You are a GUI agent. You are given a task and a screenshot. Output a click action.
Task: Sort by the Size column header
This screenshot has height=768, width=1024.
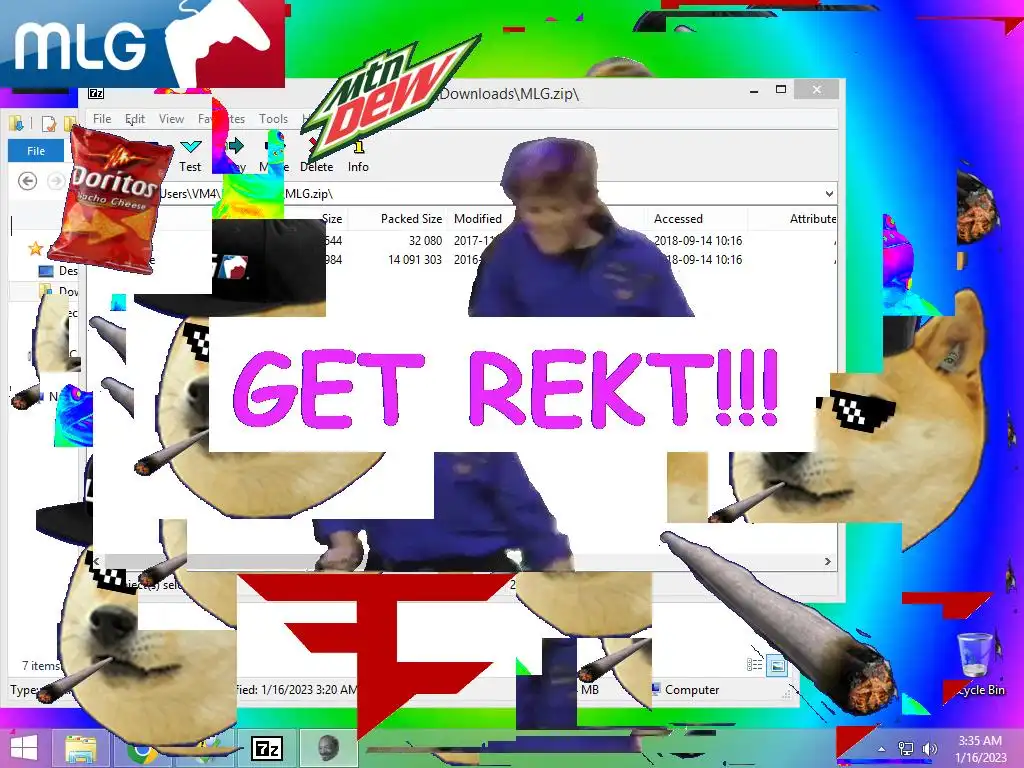(x=332, y=219)
